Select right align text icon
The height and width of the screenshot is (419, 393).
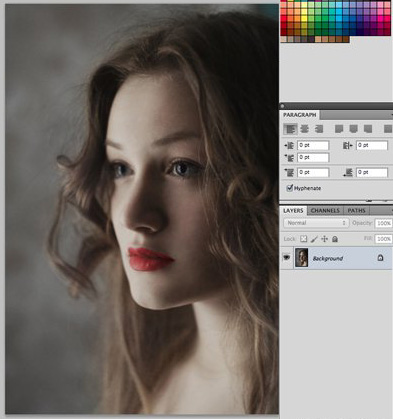tap(319, 129)
